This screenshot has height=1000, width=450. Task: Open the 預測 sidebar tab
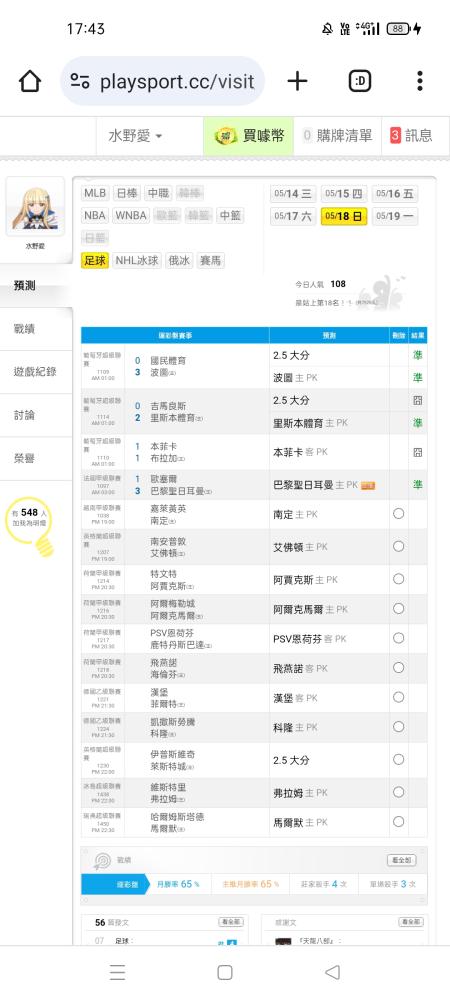coord(36,286)
